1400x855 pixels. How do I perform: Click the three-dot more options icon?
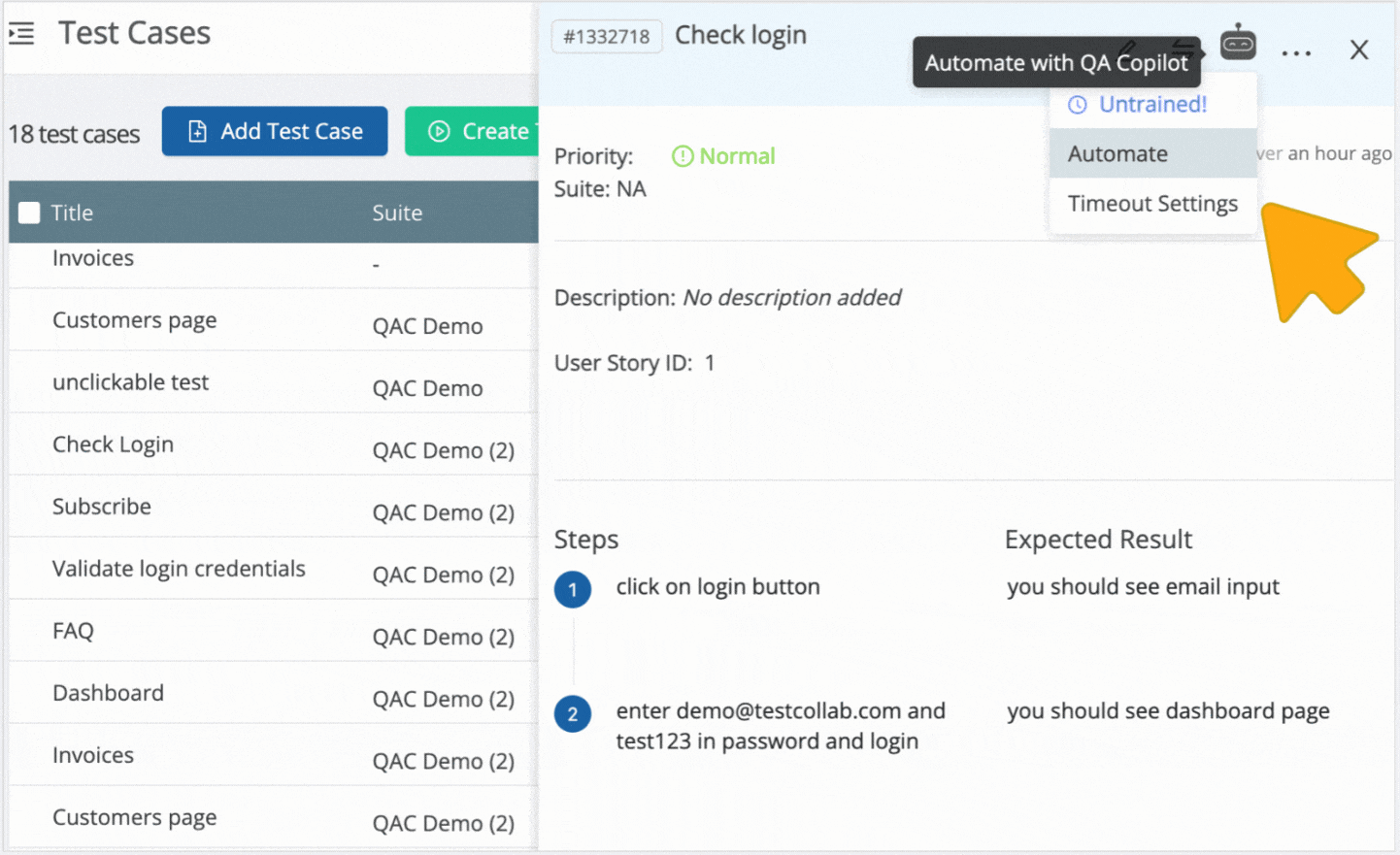pyautogui.click(x=1297, y=53)
